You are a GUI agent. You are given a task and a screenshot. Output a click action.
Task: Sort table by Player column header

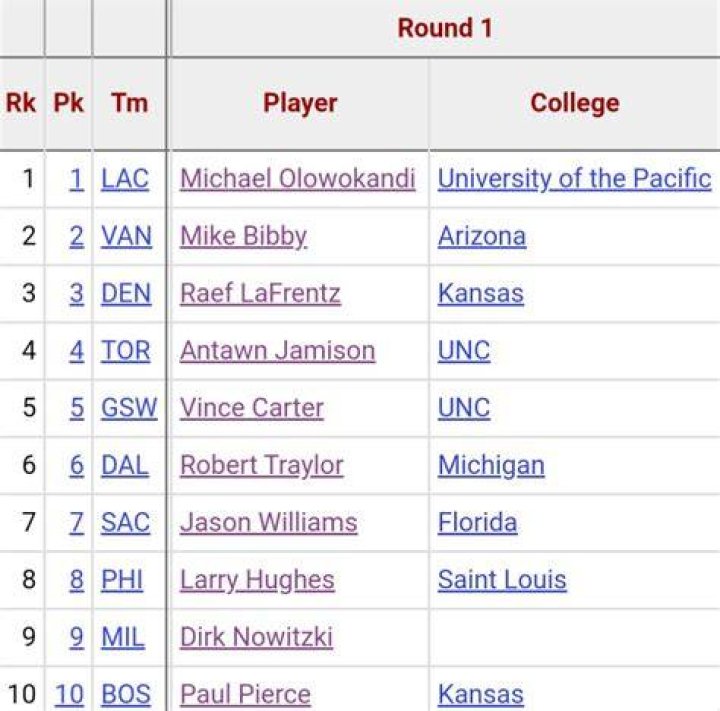tap(300, 103)
